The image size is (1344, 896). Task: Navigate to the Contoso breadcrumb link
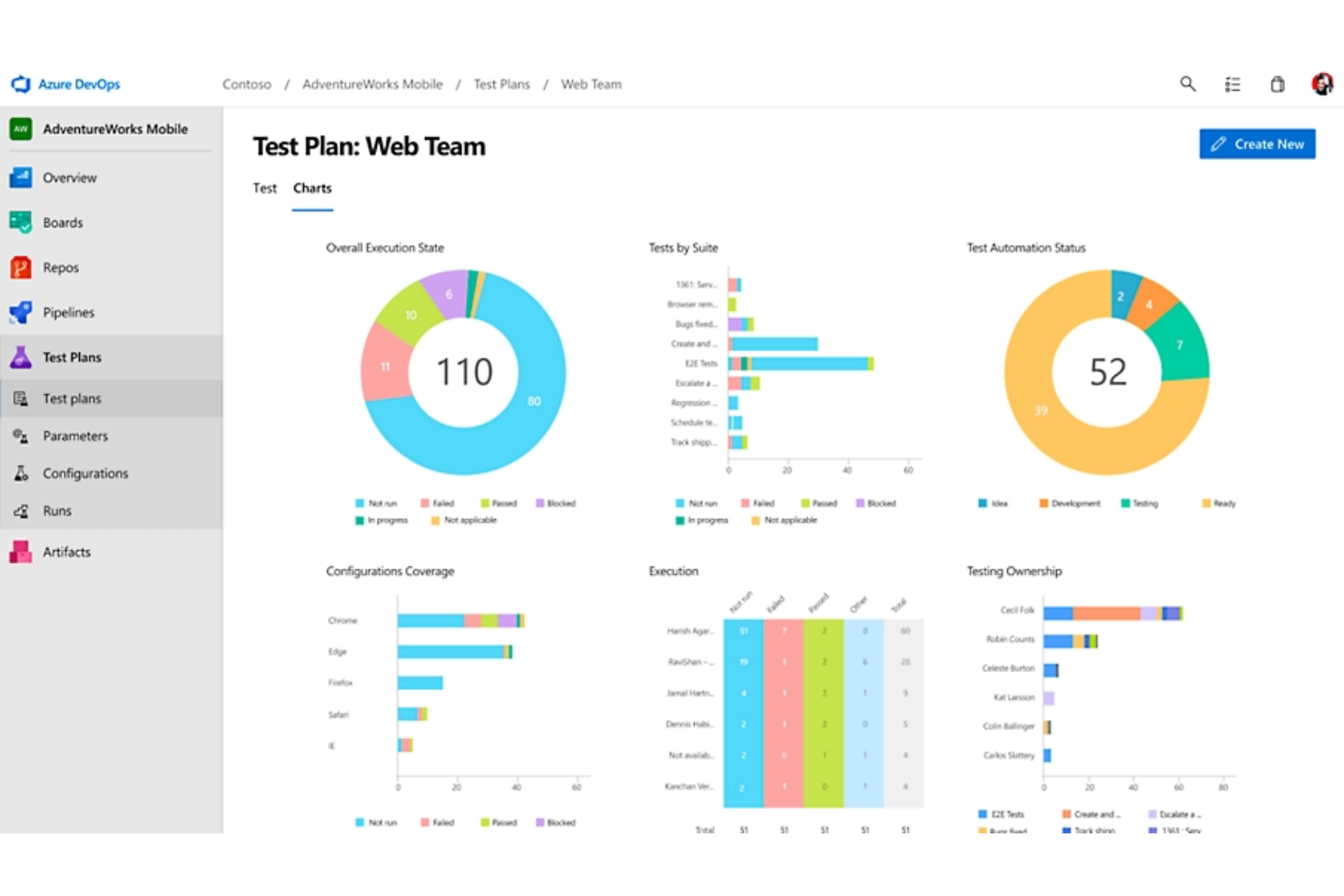tap(246, 84)
